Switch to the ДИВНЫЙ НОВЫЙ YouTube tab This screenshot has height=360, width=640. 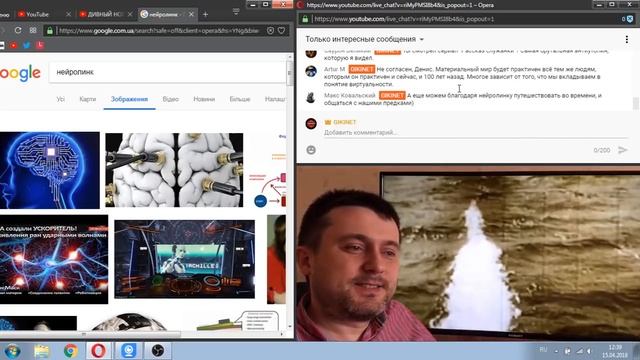(105, 14)
